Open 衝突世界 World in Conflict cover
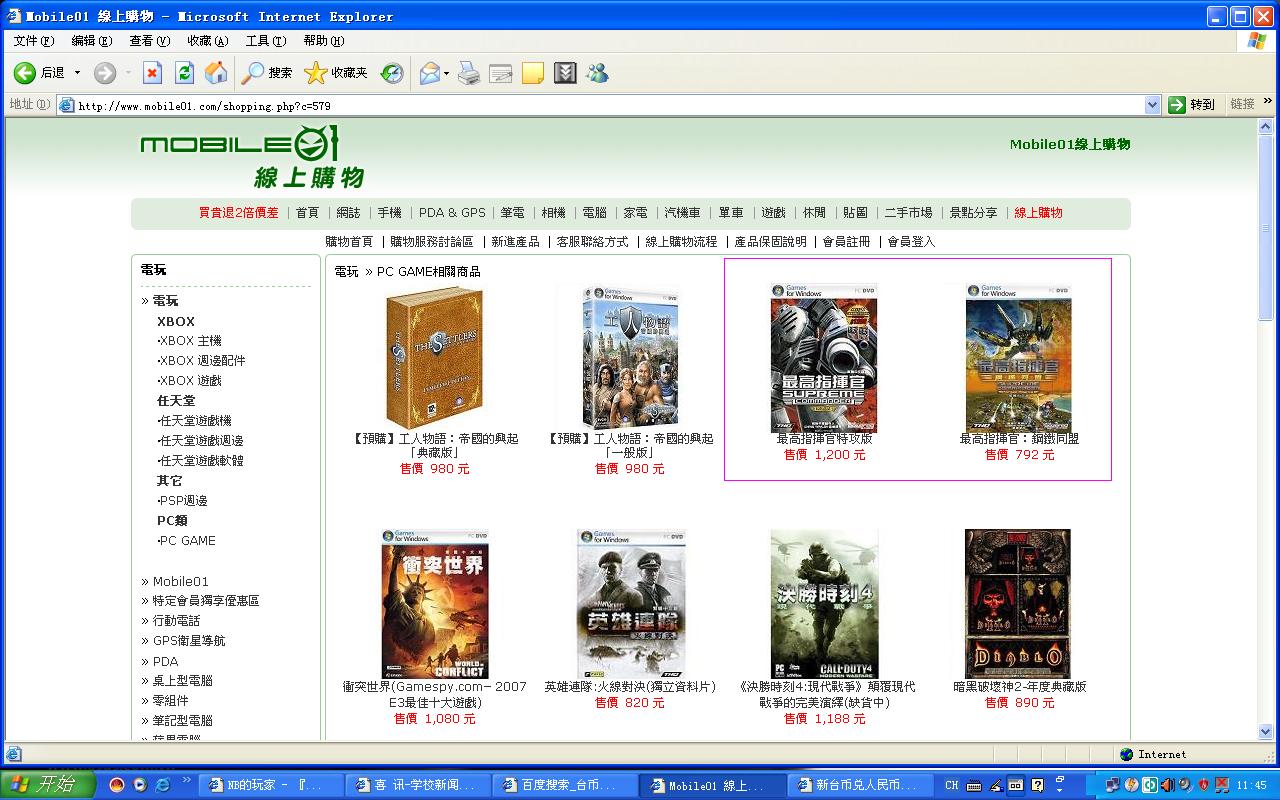Image resolution: width=1280 pixels, height=800 pixels. [434, 604]
